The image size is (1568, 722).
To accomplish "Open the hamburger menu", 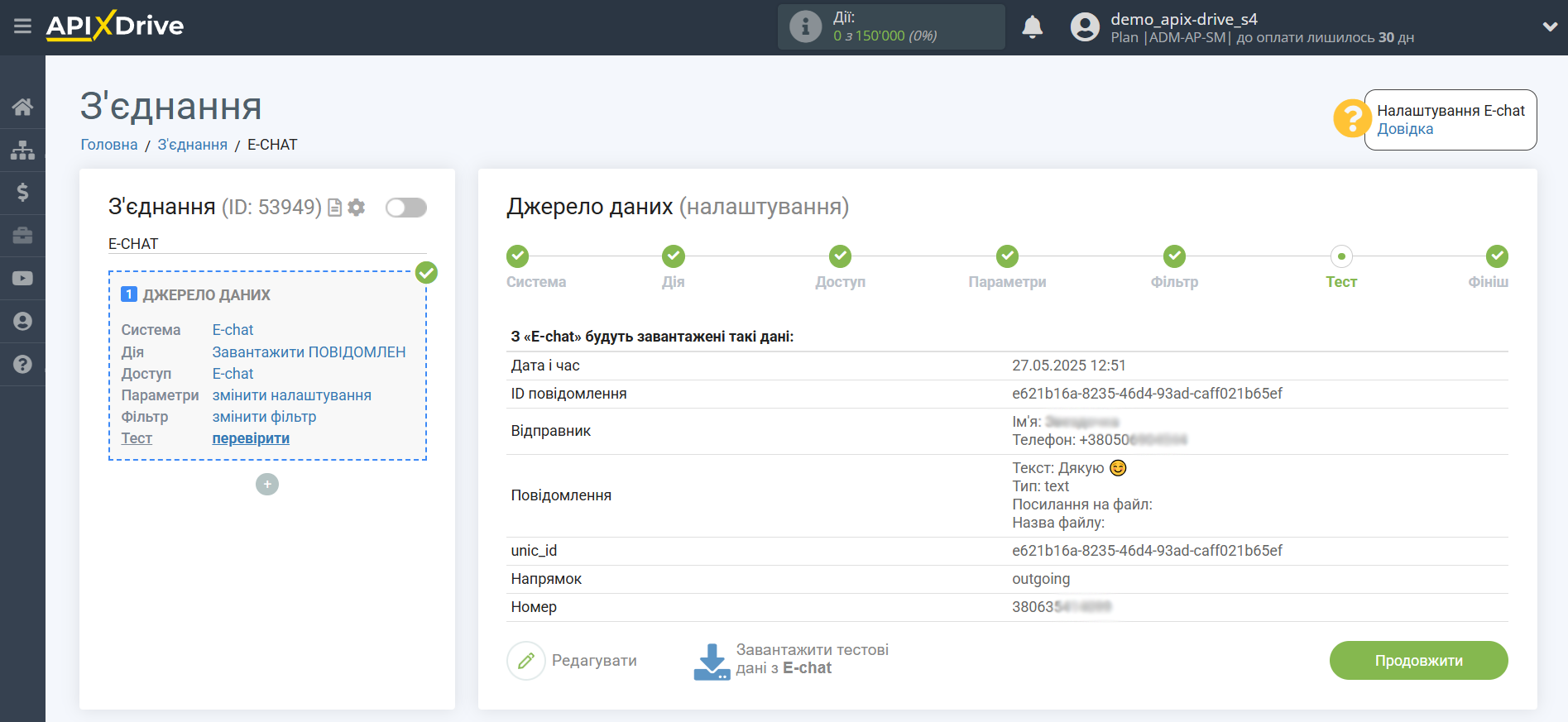I will pos(22,26).
